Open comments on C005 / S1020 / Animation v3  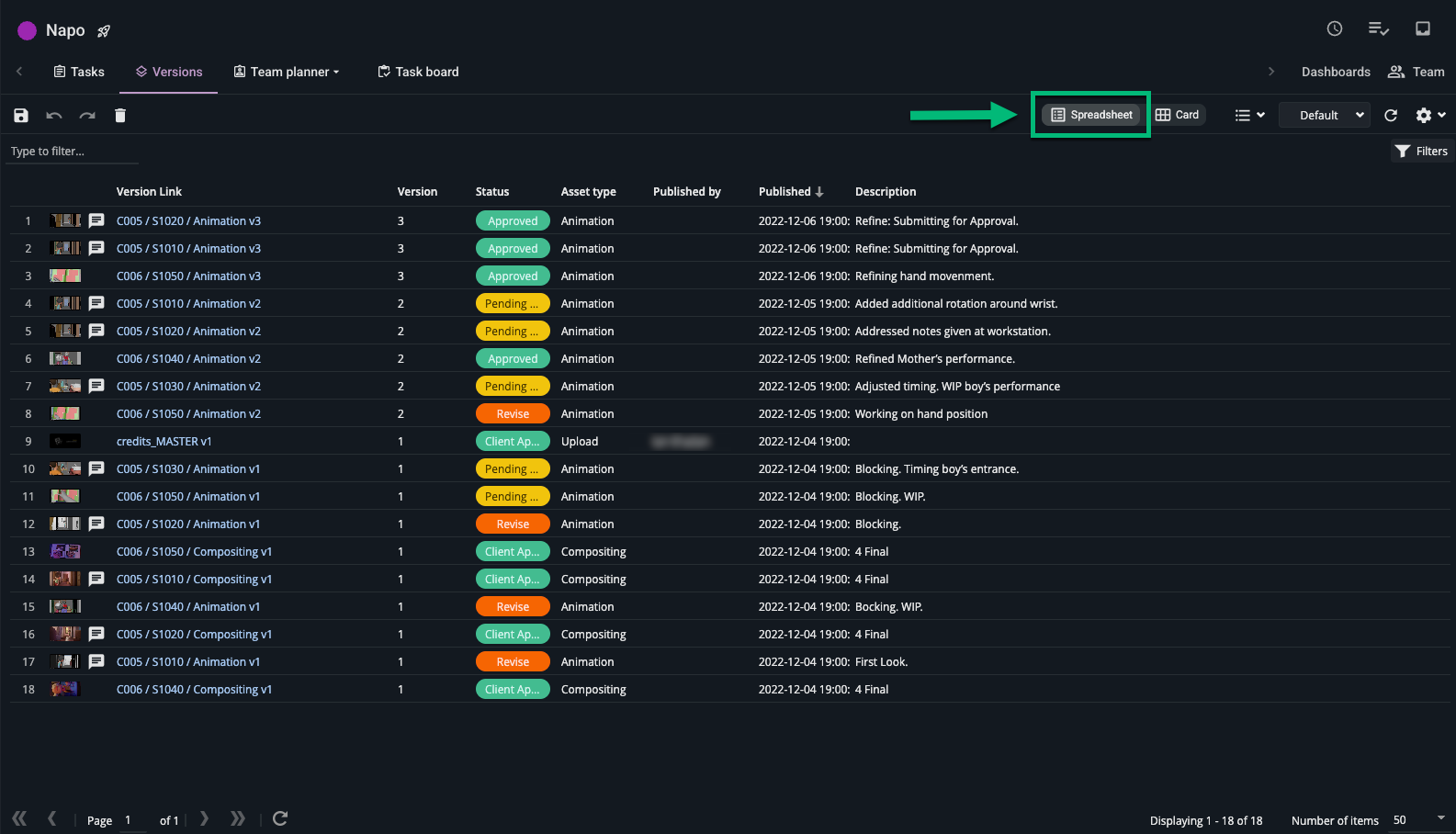pyautogui.click(x=96, y=220)
